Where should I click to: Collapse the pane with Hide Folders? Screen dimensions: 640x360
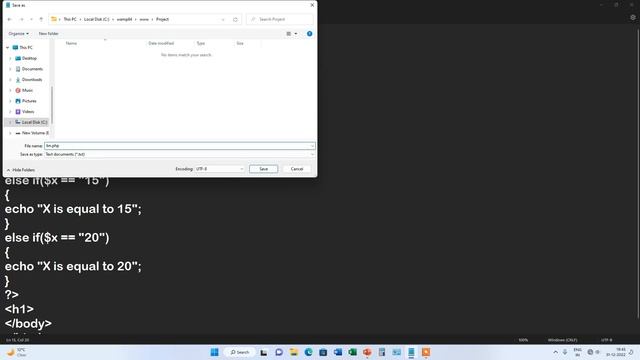(21, 170)
